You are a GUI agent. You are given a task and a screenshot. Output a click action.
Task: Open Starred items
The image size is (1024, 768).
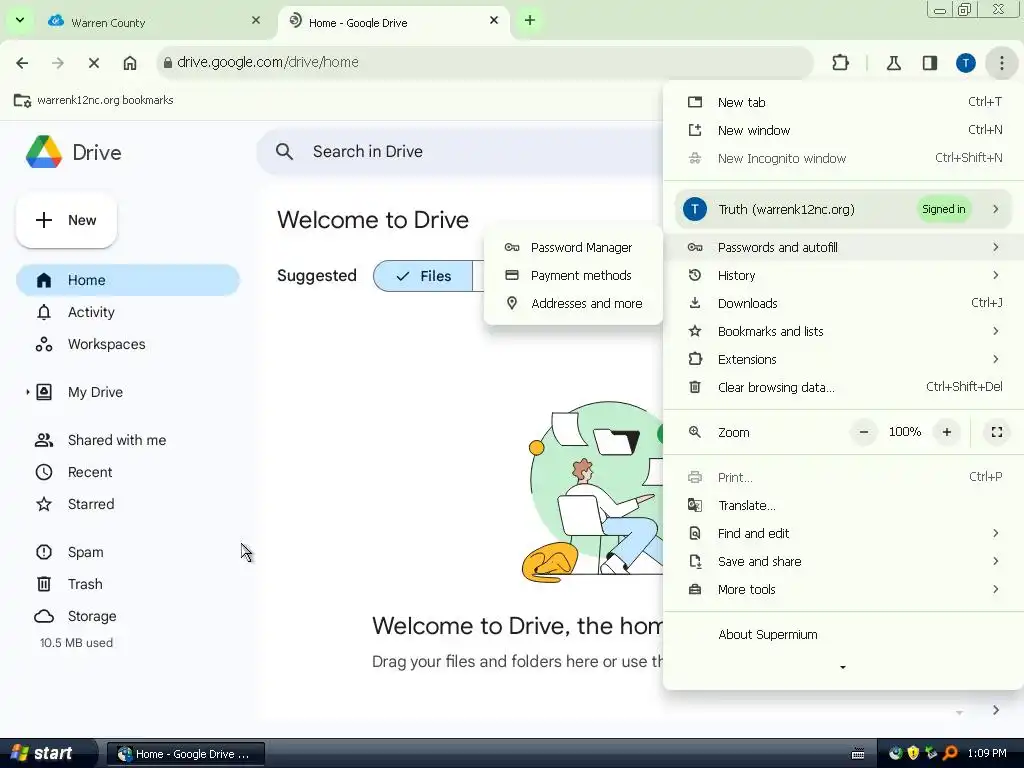128,504
